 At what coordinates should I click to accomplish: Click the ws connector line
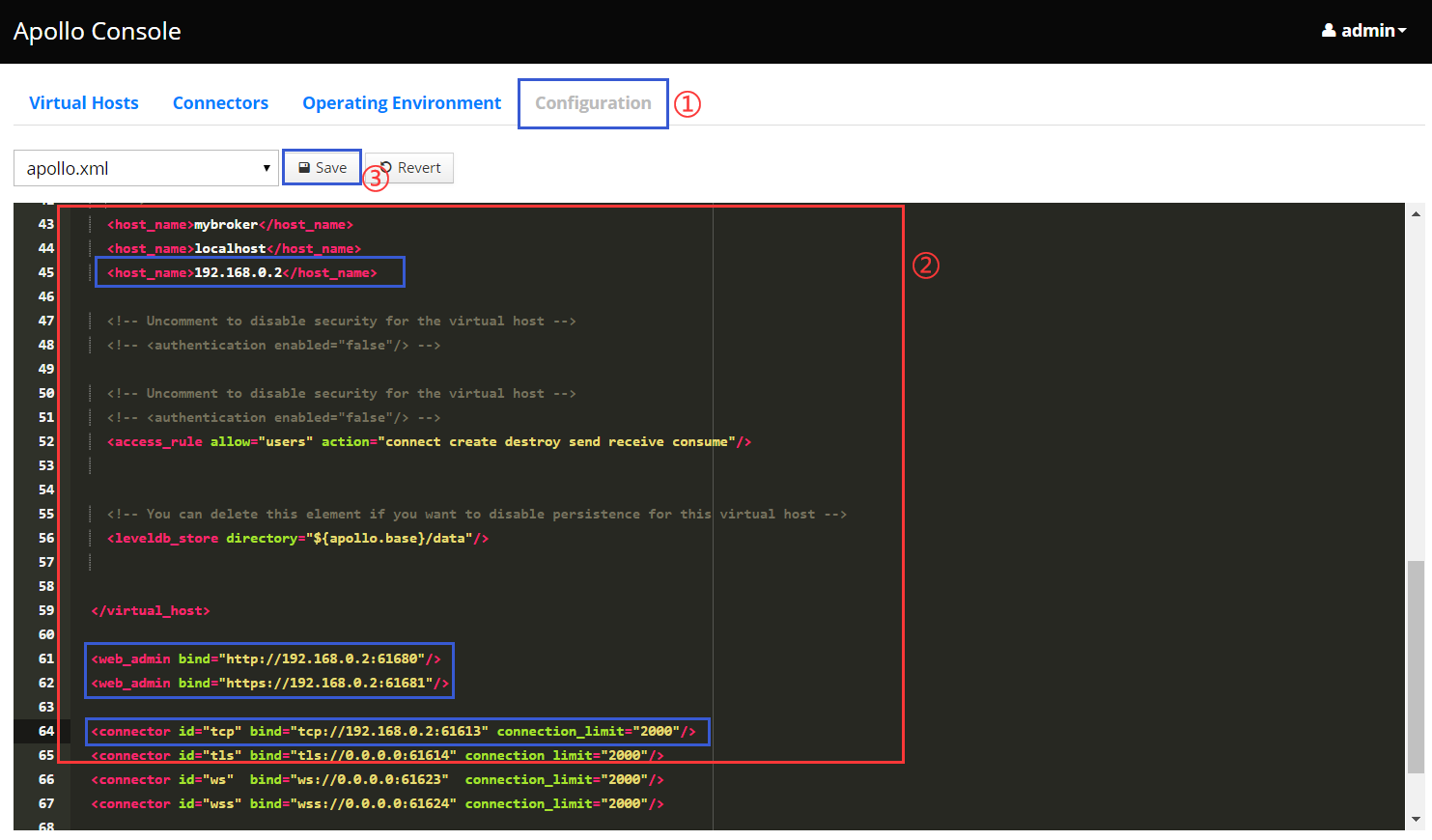[378, 779]
